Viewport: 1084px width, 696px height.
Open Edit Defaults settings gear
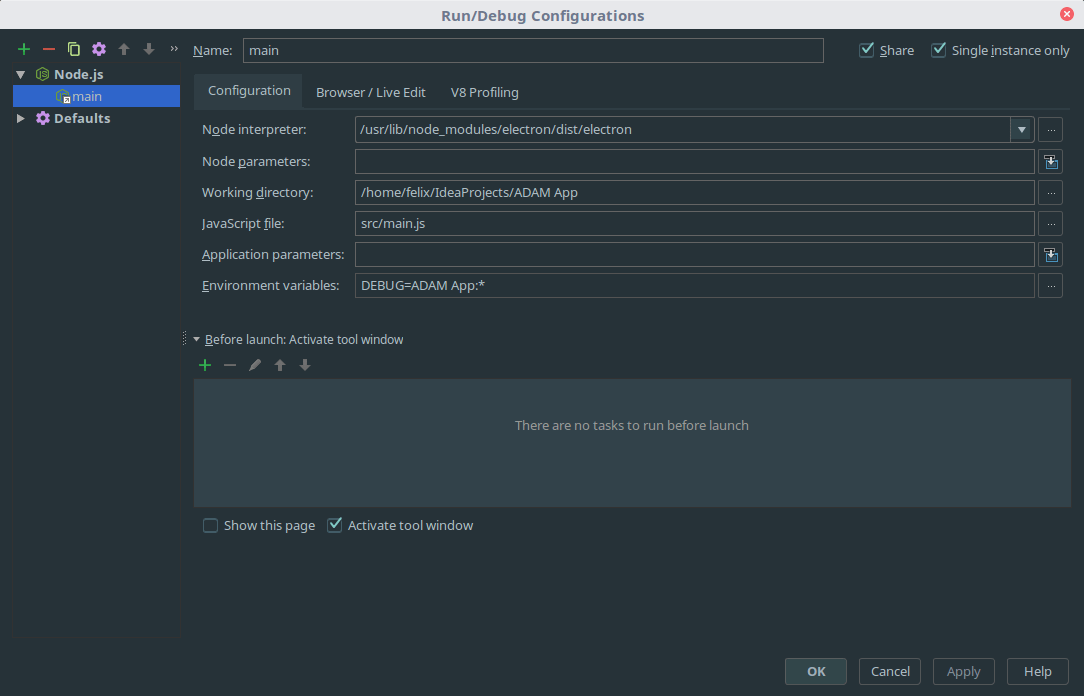point(97,48)
